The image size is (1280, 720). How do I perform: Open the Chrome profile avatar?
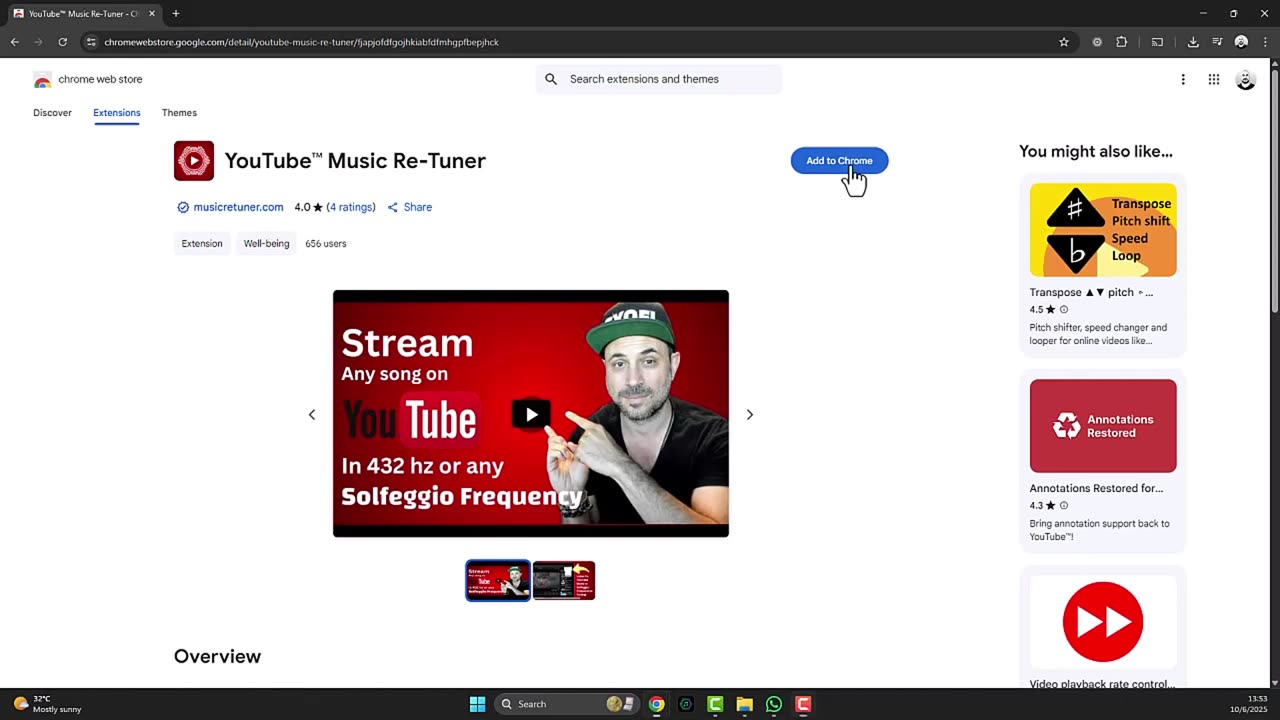pos(1241,42)
